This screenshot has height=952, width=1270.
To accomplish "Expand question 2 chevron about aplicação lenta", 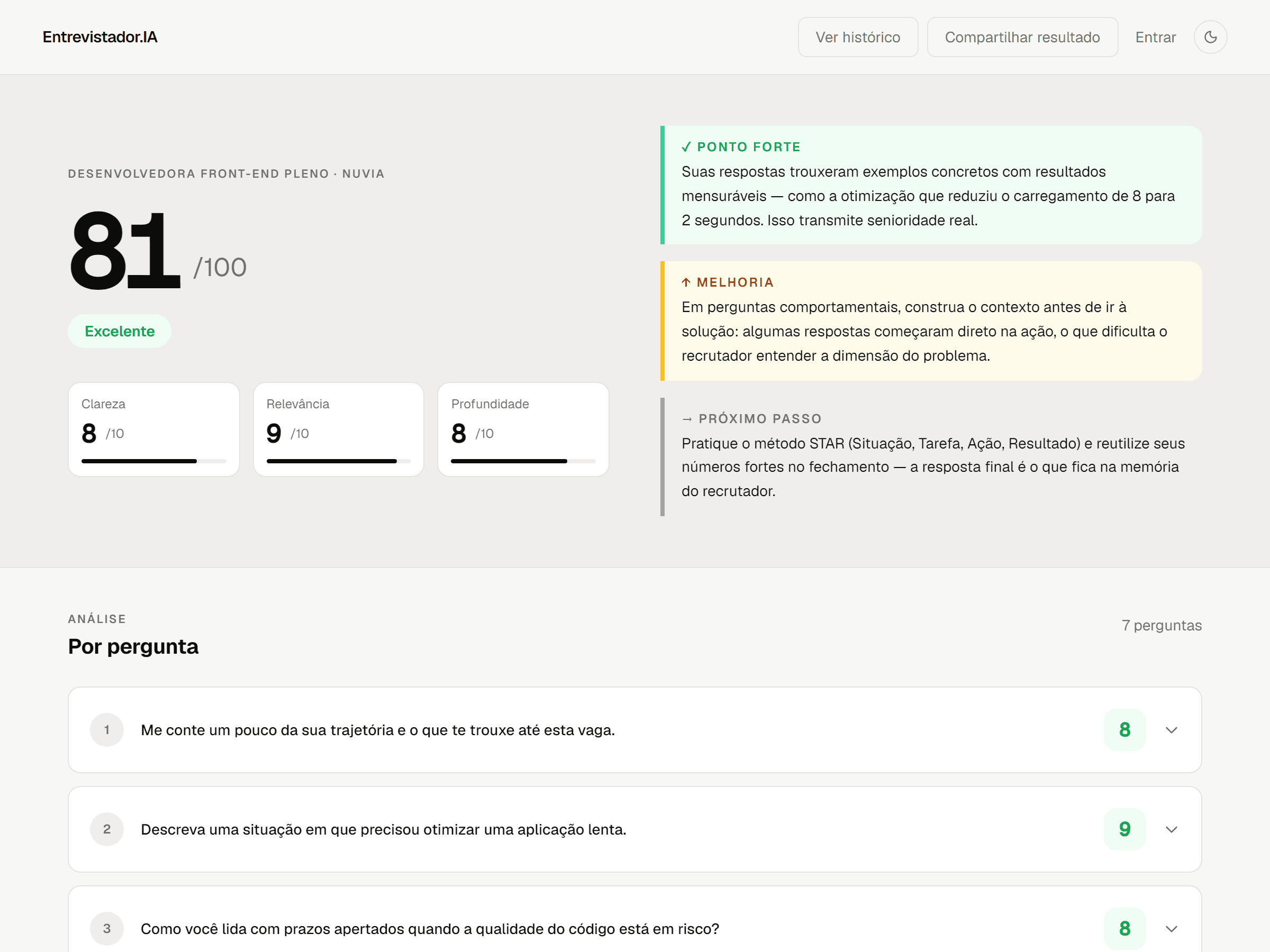I will (1171, 829).
